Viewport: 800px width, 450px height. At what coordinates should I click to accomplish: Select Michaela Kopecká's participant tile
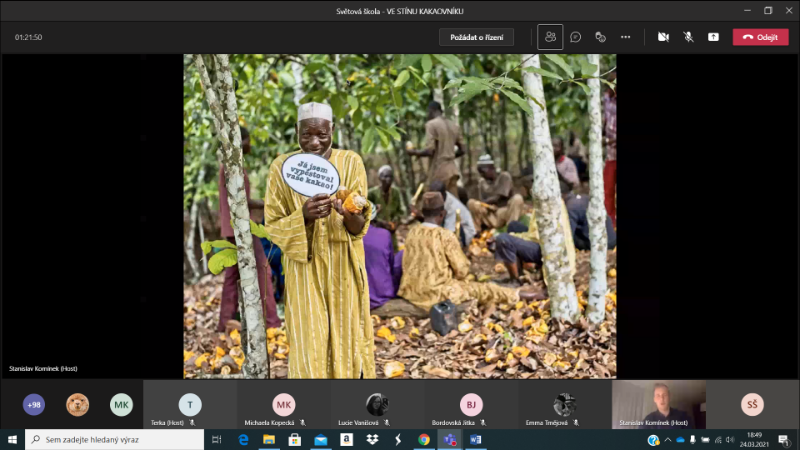(x=284, y=405)
